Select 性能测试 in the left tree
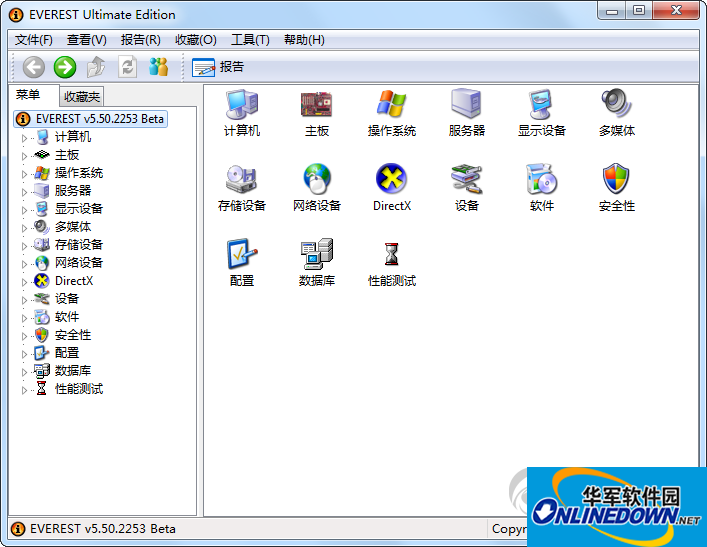707x547 pixels. coord(79,389)
